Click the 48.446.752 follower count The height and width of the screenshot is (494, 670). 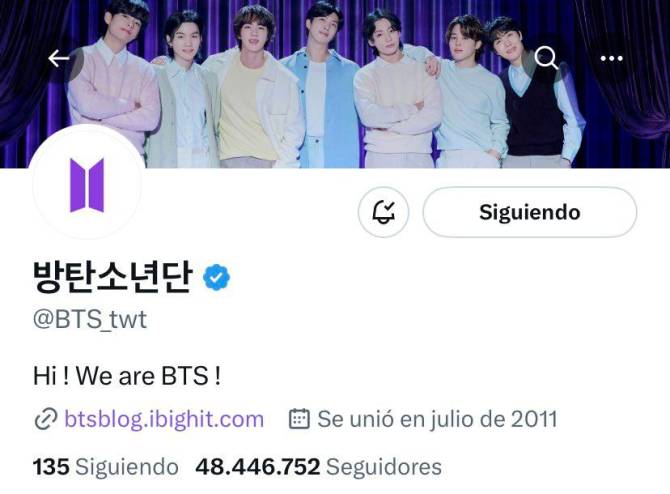click(x=258, y=467)
